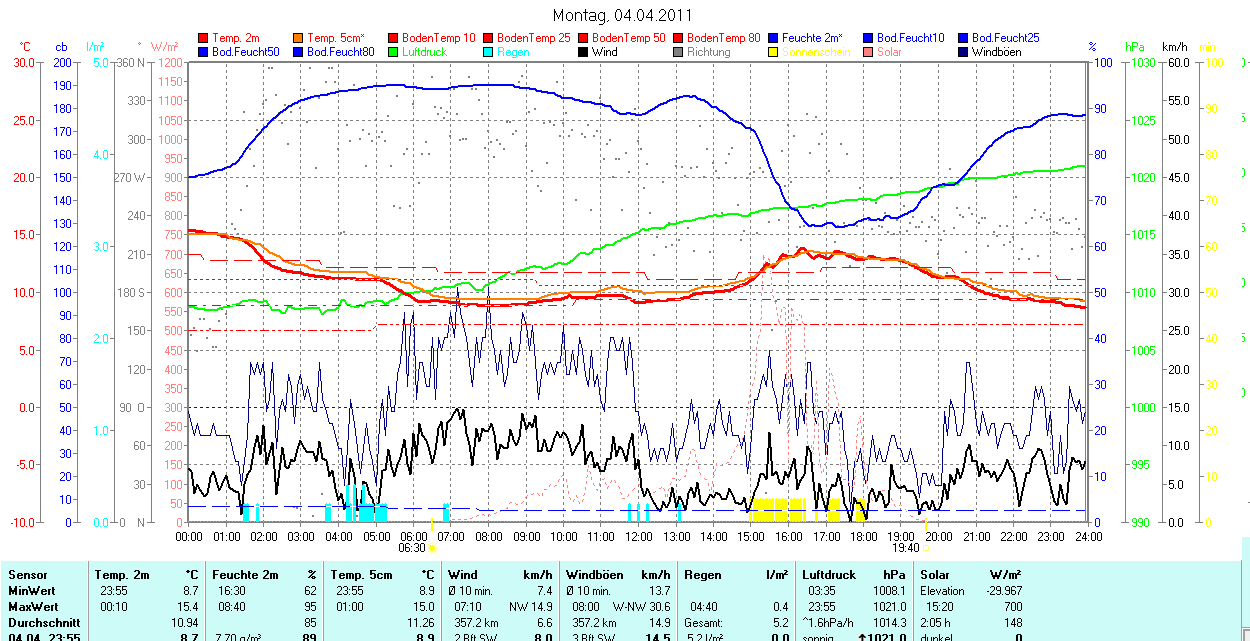Click the black Wind legend square
The width and height of the screenshot is (1250, 641).
[584, 52]
